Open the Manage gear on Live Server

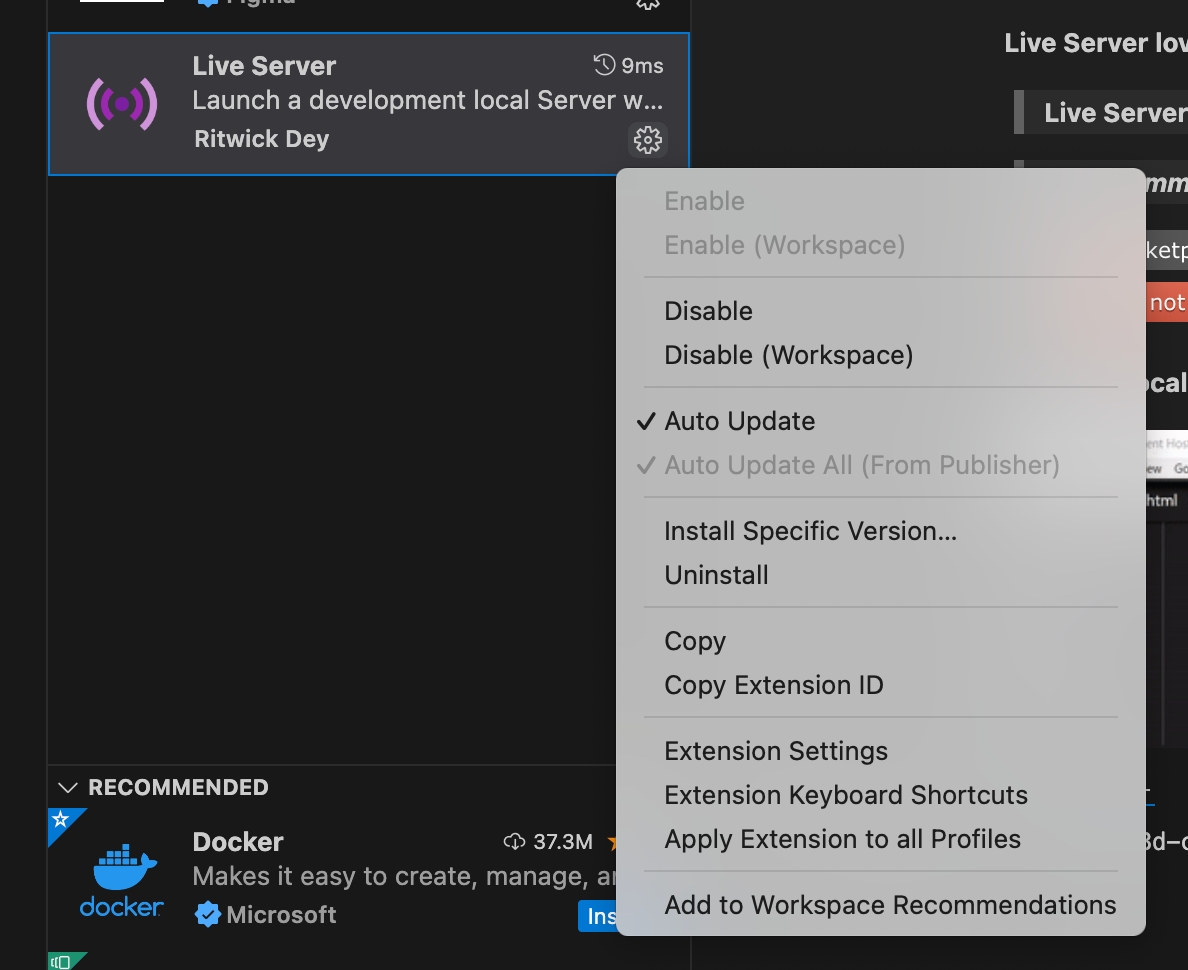(x=647, y=140)
